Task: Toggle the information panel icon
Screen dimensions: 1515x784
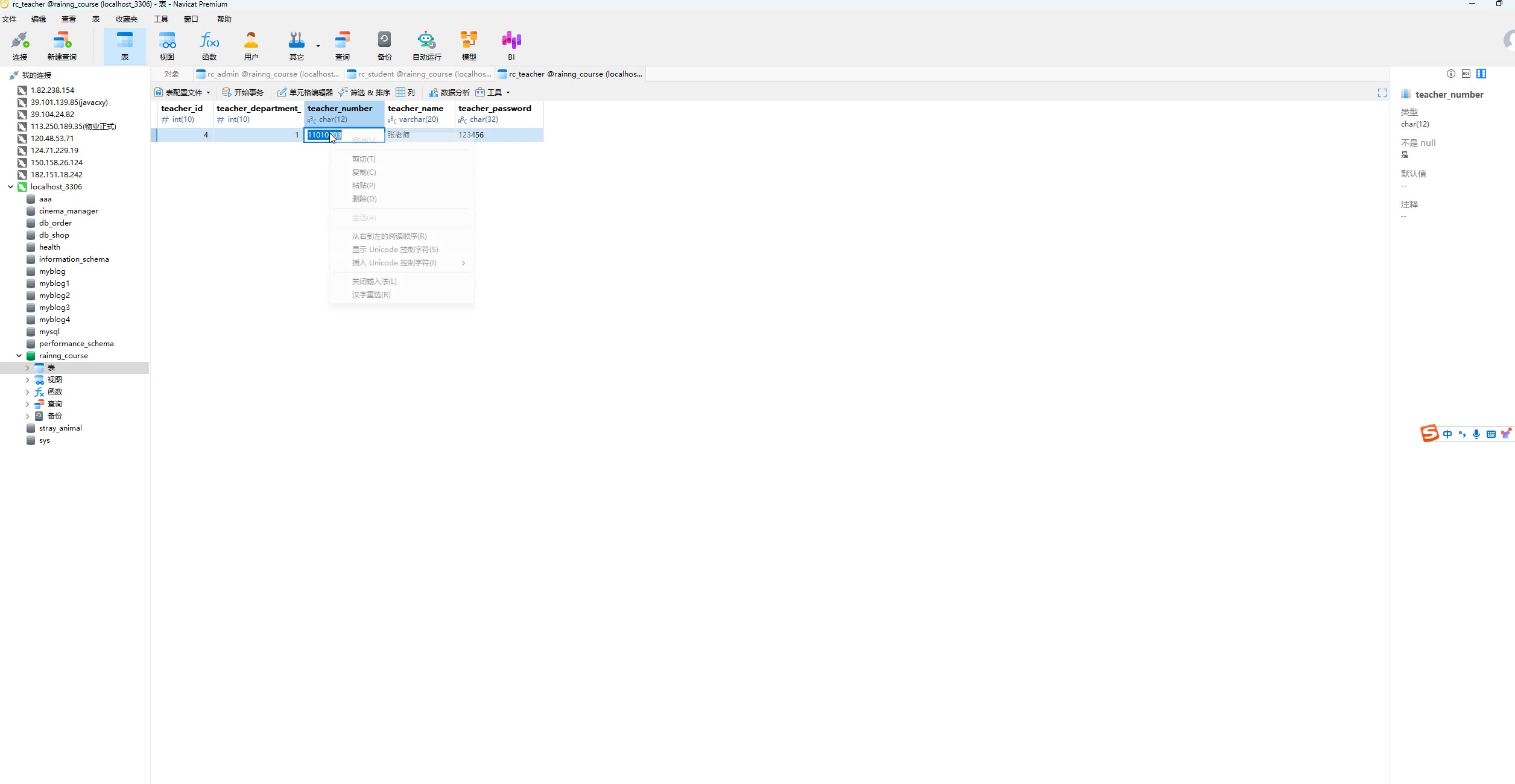Action: coord(1450,74)
